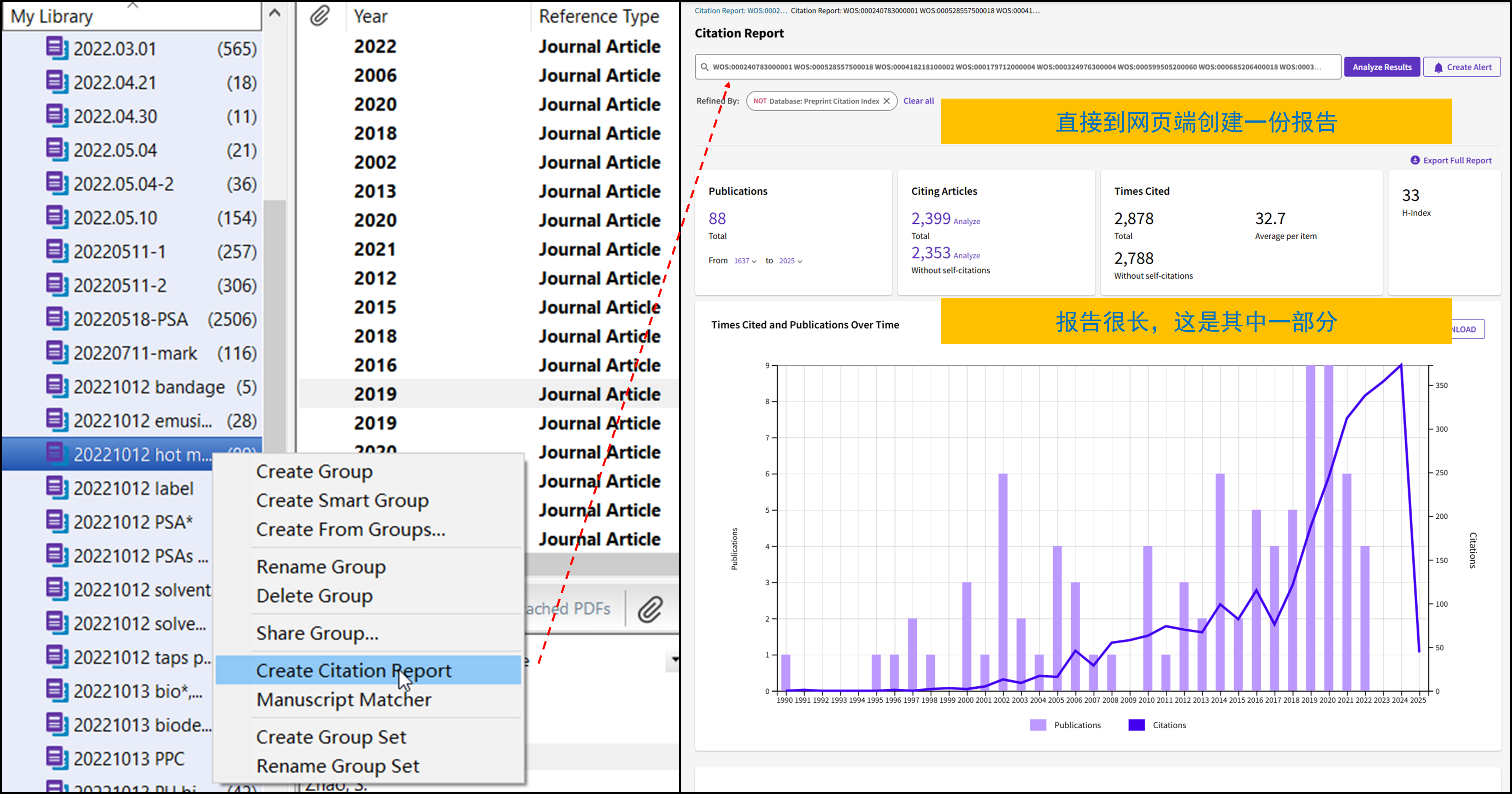The width and height of the screenshot is (1512, 794).
Task: Click Analyze next to 2,399 citing articles
Action: click(x=967, y=221)
